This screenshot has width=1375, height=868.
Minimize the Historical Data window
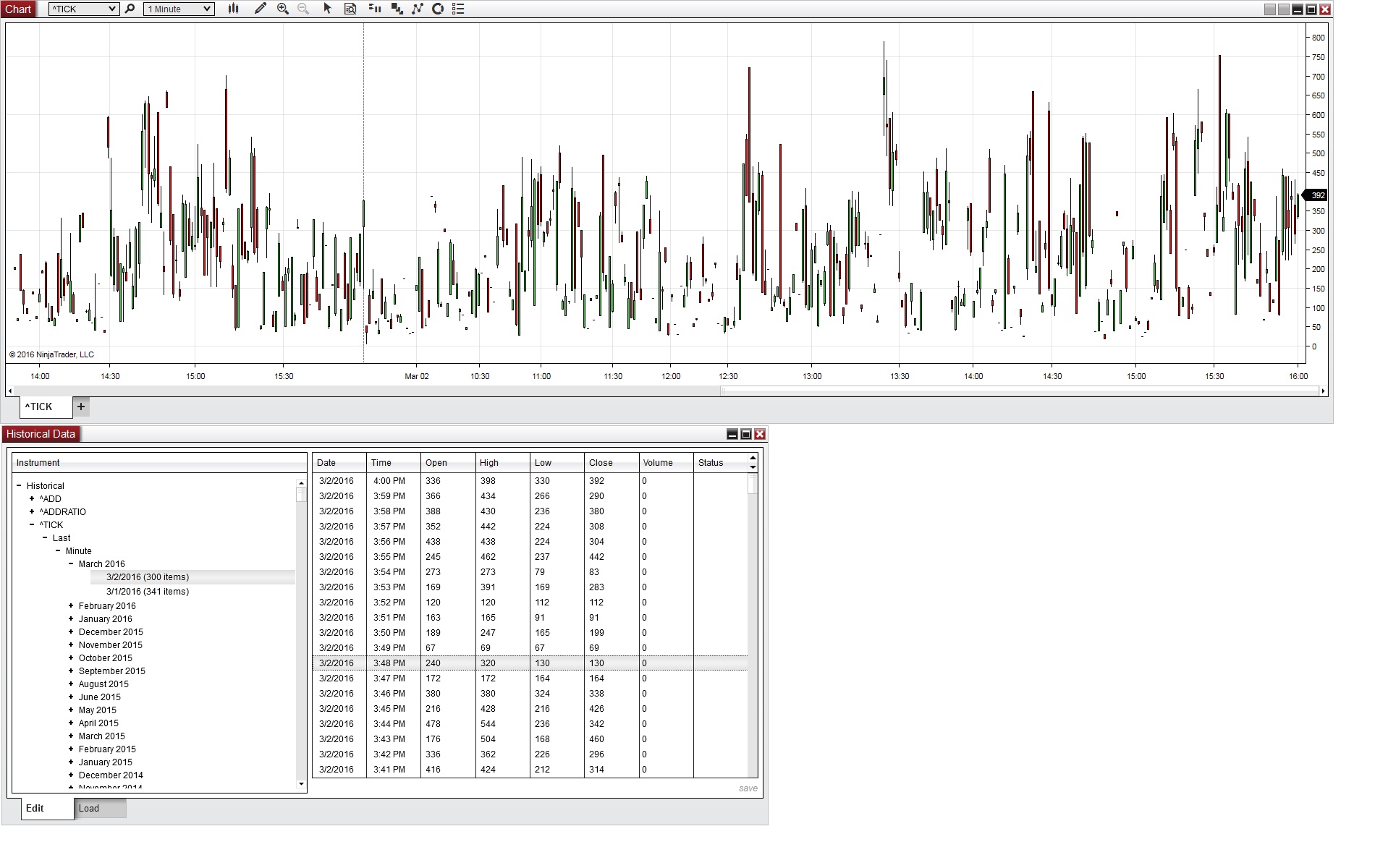coord(732,434)
